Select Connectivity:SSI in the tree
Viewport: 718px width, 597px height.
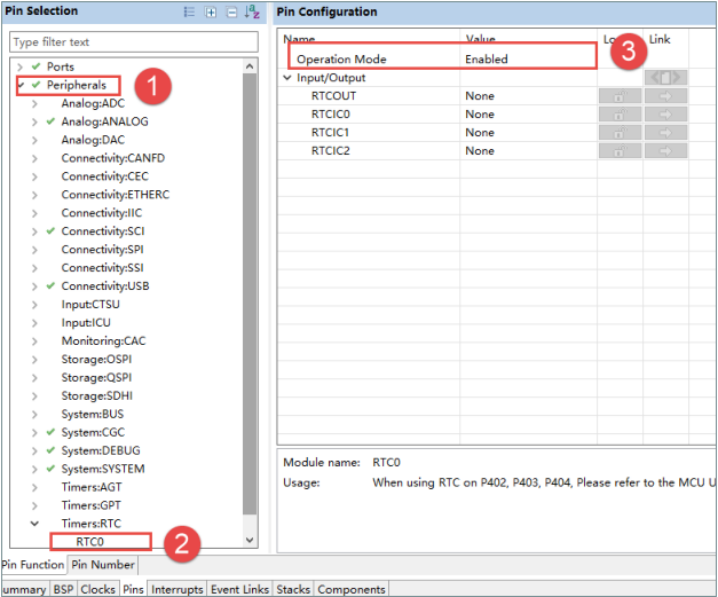click(103, 268)
